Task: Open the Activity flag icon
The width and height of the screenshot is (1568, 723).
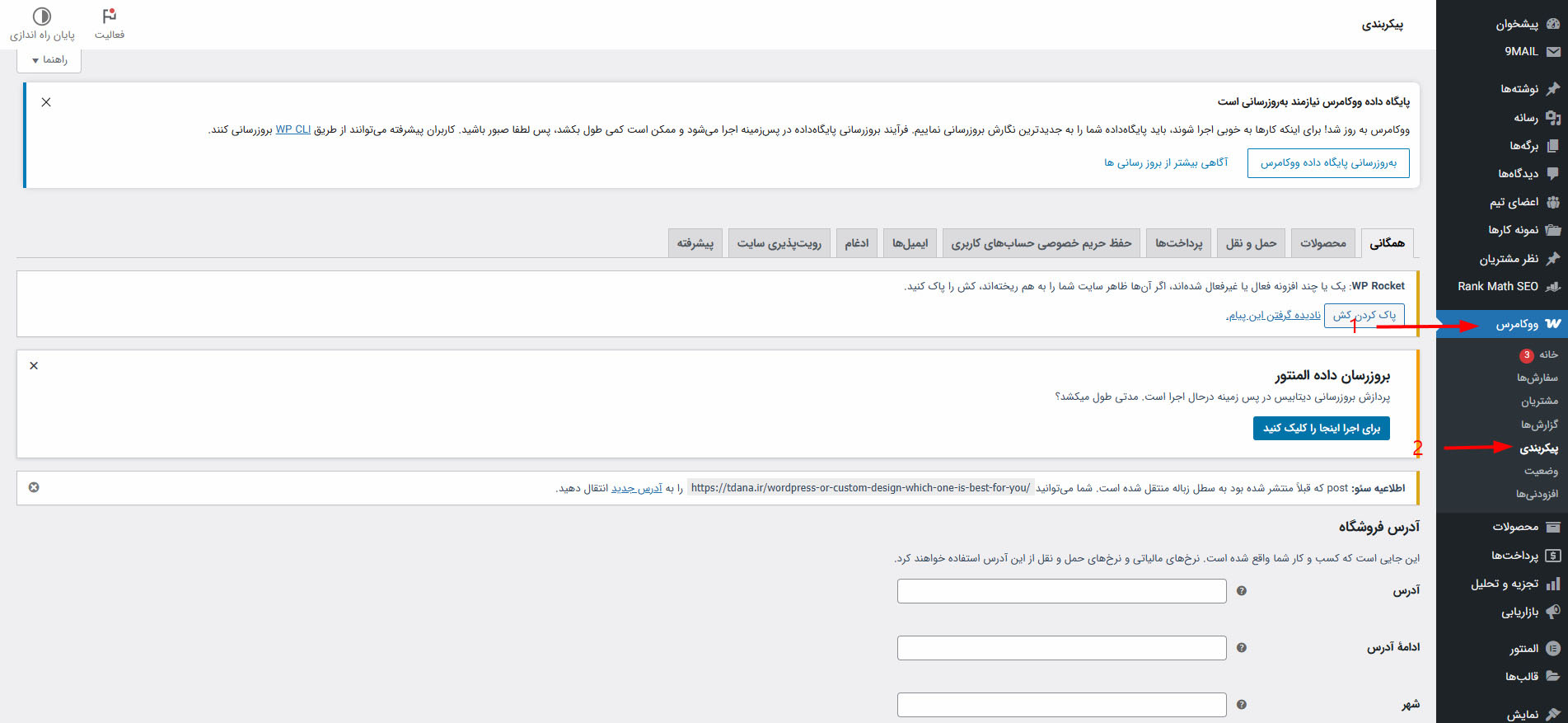Action: (110, 16)
